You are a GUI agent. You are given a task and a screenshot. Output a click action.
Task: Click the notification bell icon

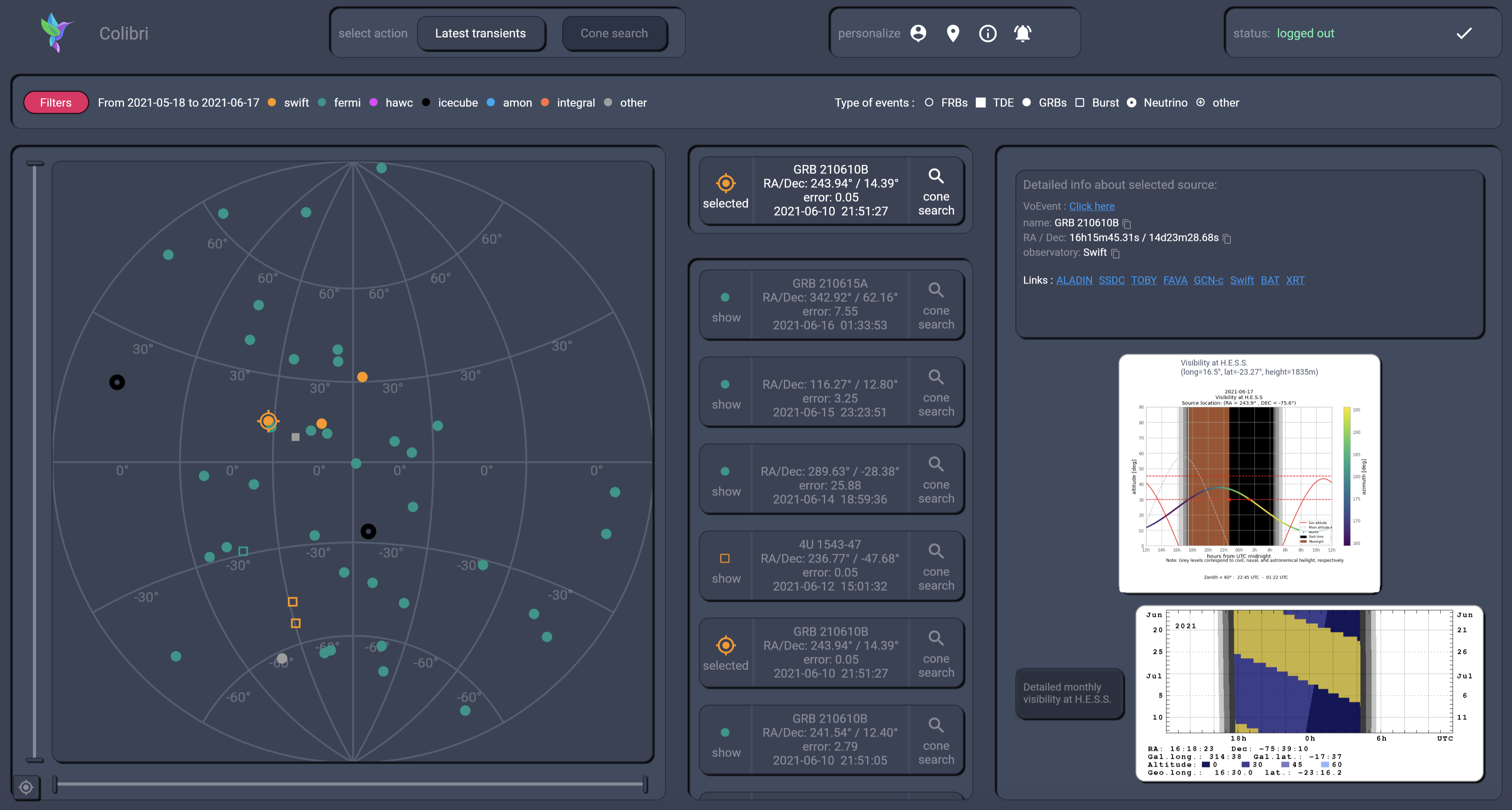click(x=1022, y=33)
